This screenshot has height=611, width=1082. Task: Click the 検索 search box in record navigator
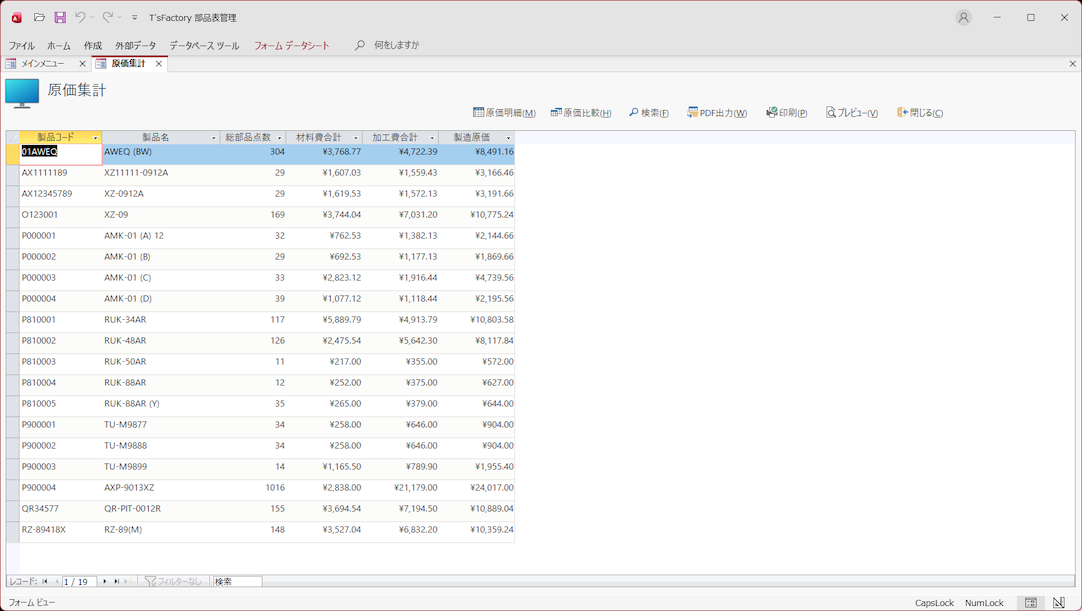237,581
